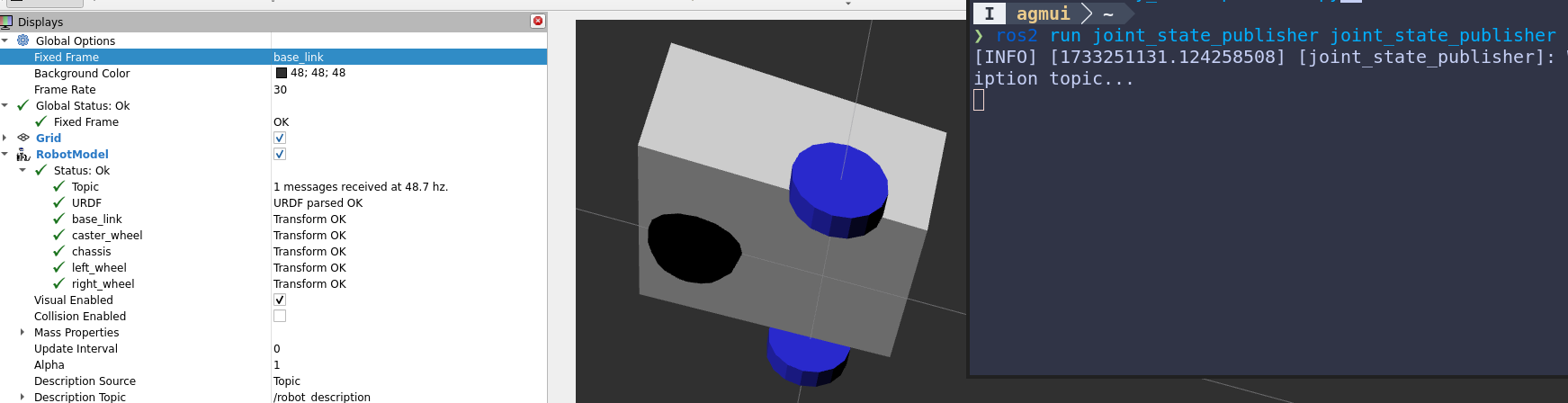Uncheck the RobotModel display checkbox
1568x403 pixels.
pyautogui.click(x=280, y=154)
